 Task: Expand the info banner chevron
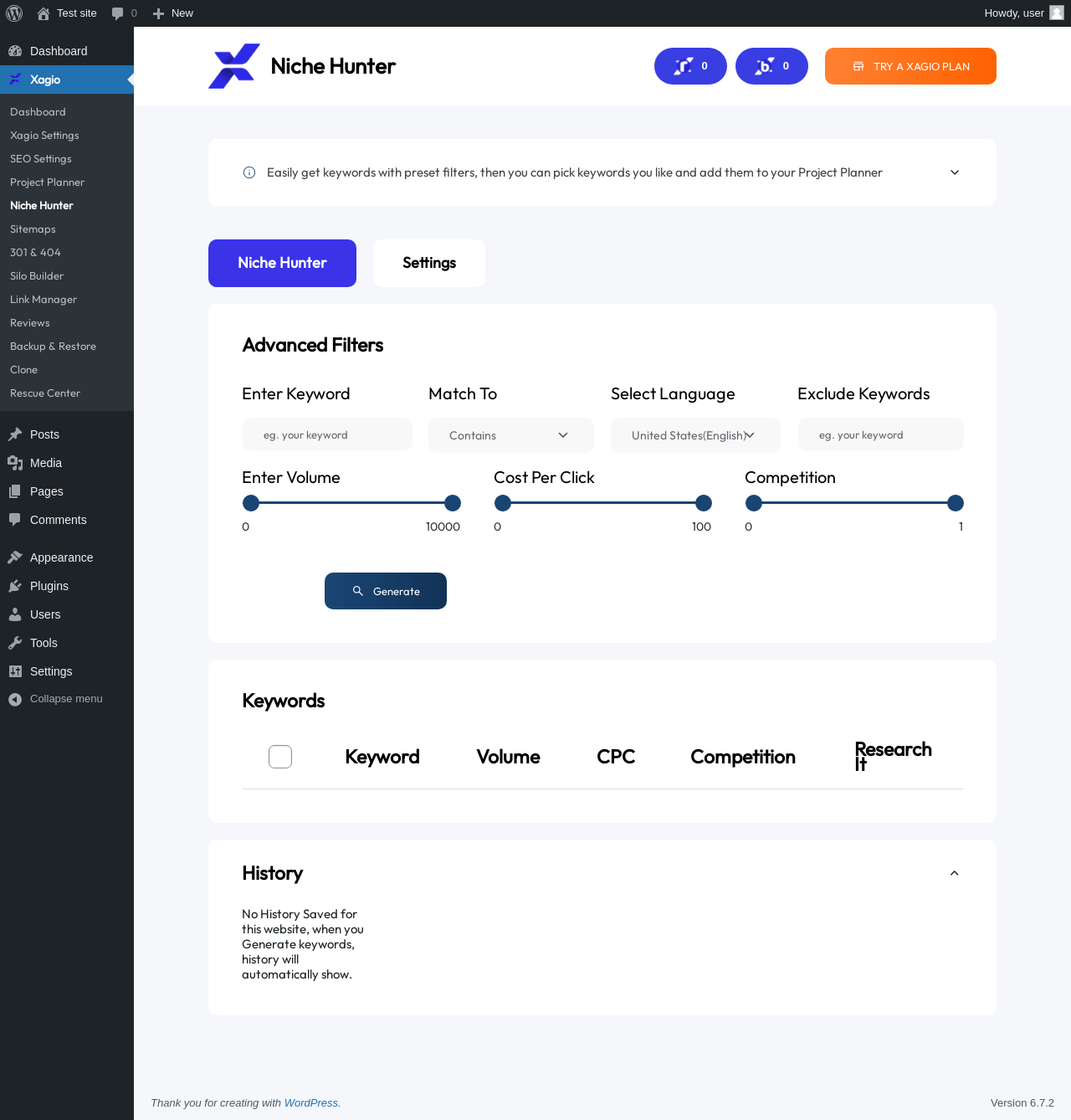click(955, 172)
